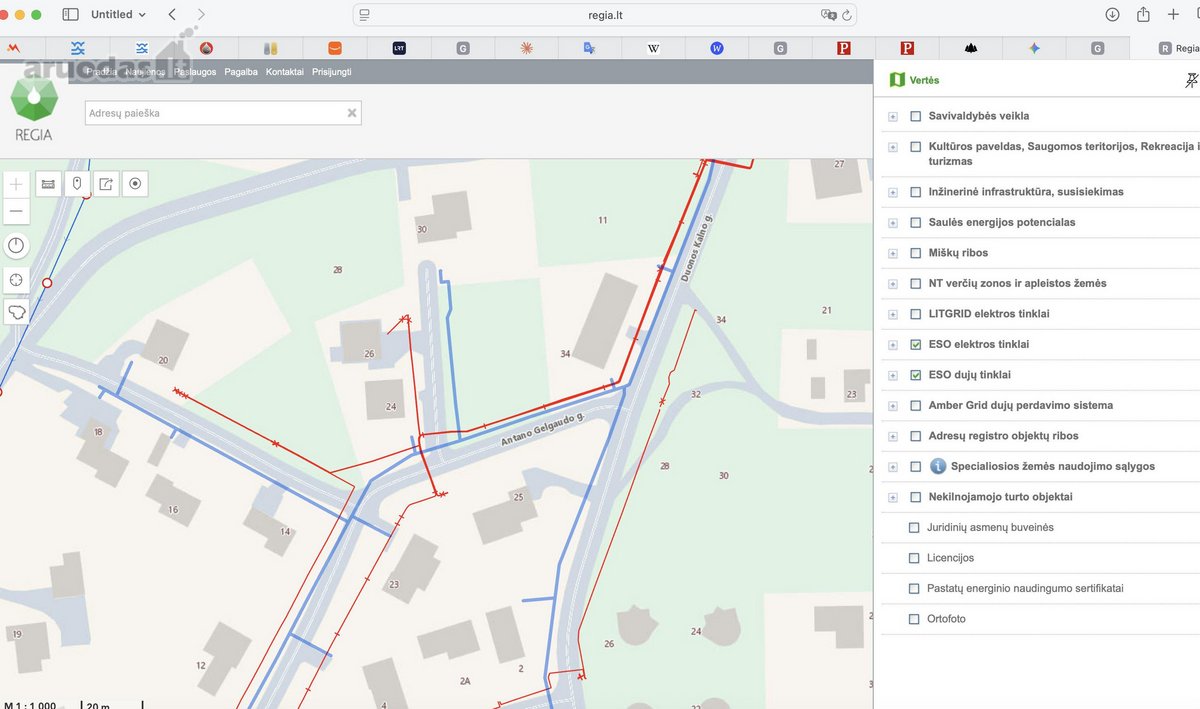This screenshot has height=709, width=1200.
Task: Expand Saulės energijos potencialas group
Action: [893, 223]
